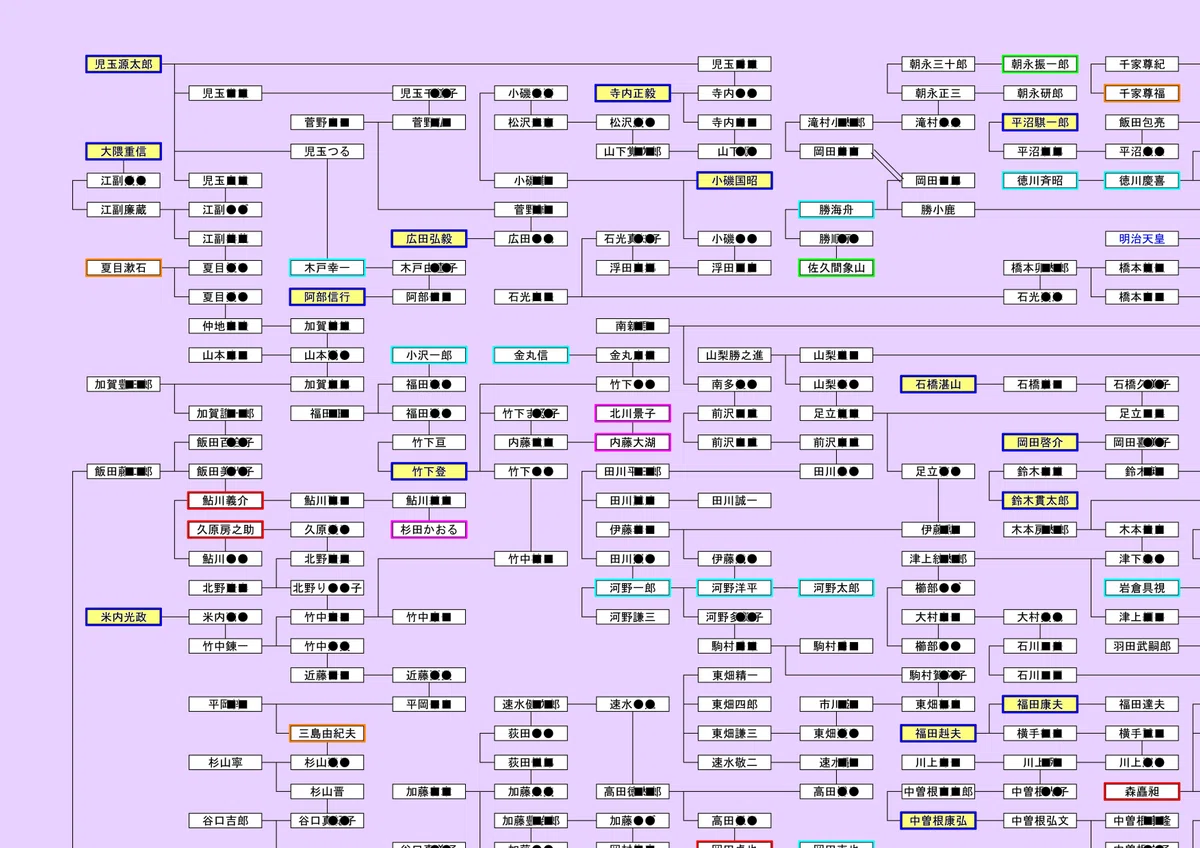Click the 中曽根弘文 box

pyautogui.click(x=1040, y=820)
